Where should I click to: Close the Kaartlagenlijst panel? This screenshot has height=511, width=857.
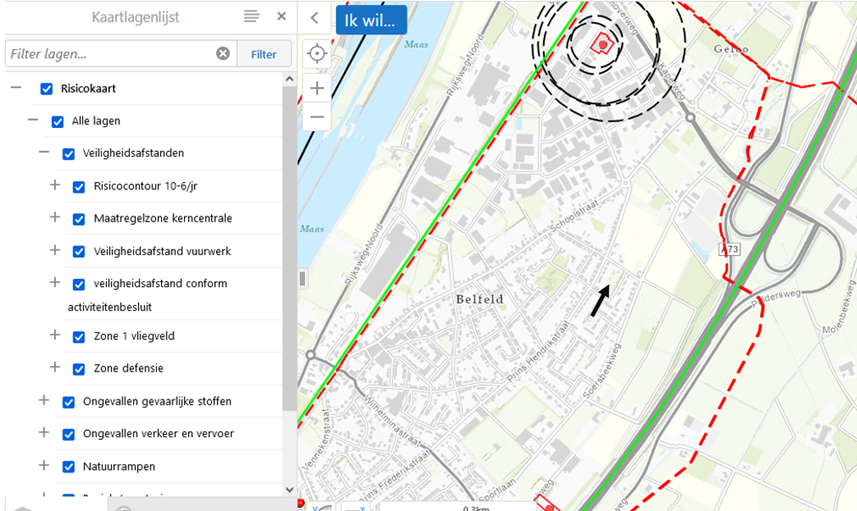281,16
